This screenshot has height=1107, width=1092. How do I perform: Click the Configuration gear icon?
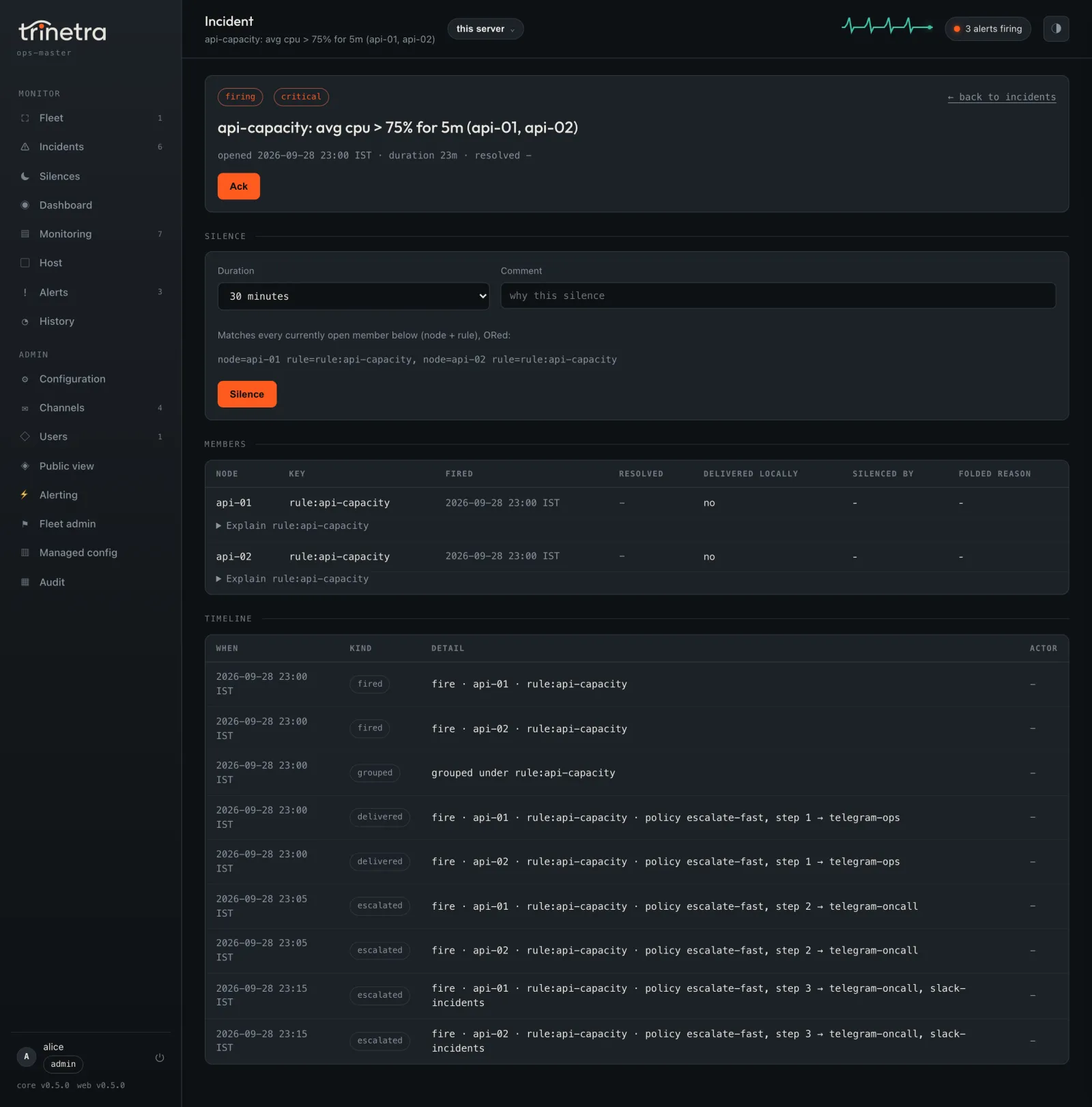click(25, 379)
